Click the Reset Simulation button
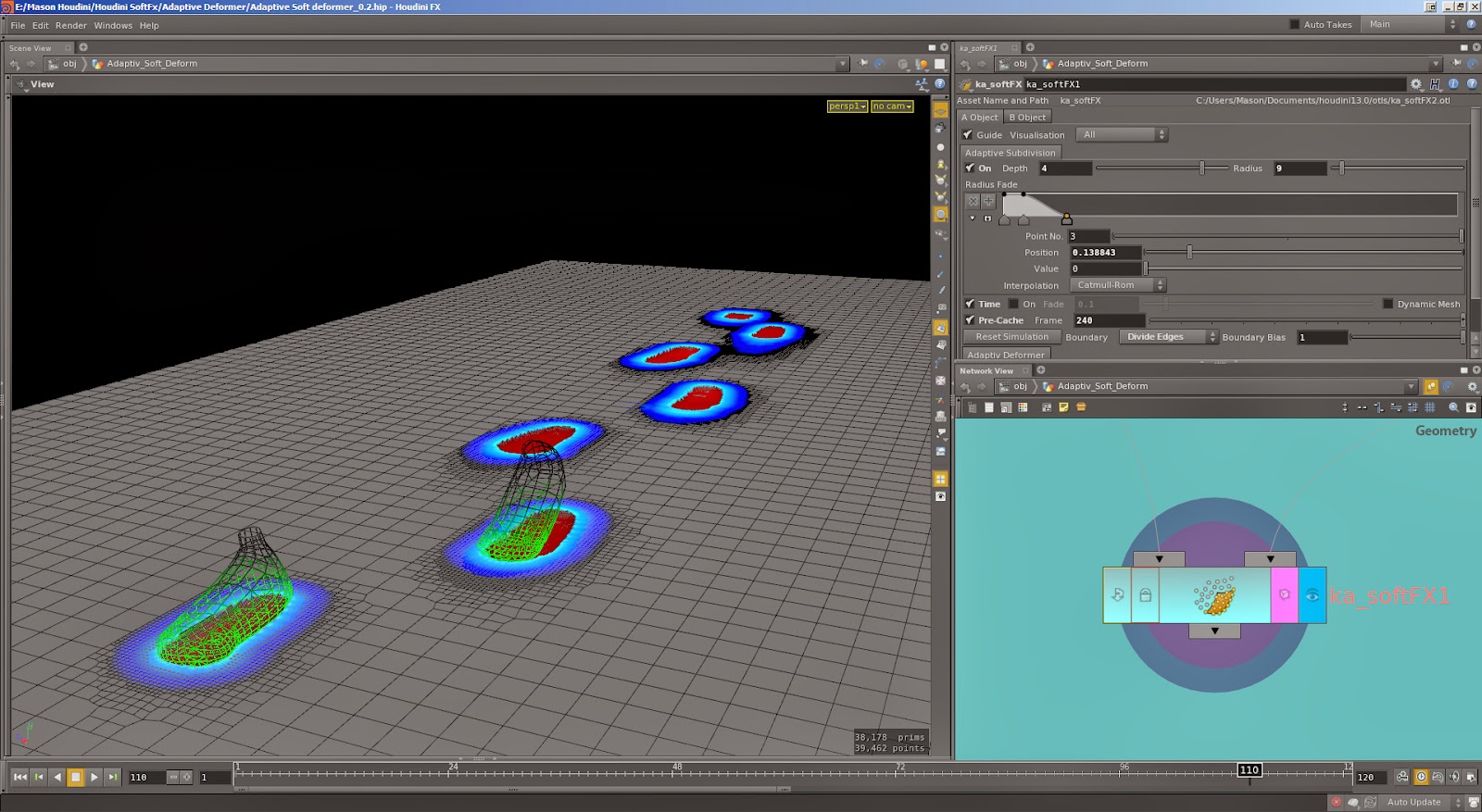 click(1011, 337)
